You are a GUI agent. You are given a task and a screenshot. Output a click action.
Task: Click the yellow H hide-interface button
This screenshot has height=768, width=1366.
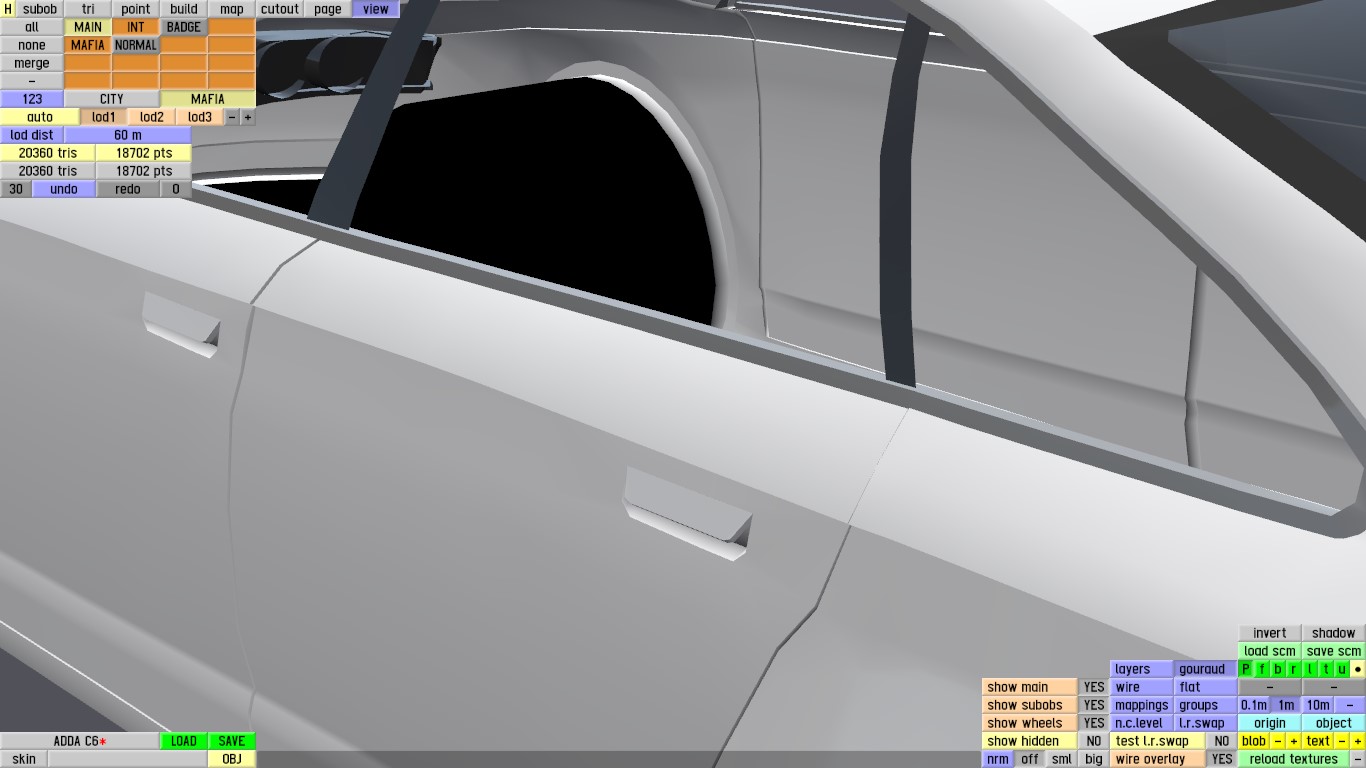pos(8,9)
